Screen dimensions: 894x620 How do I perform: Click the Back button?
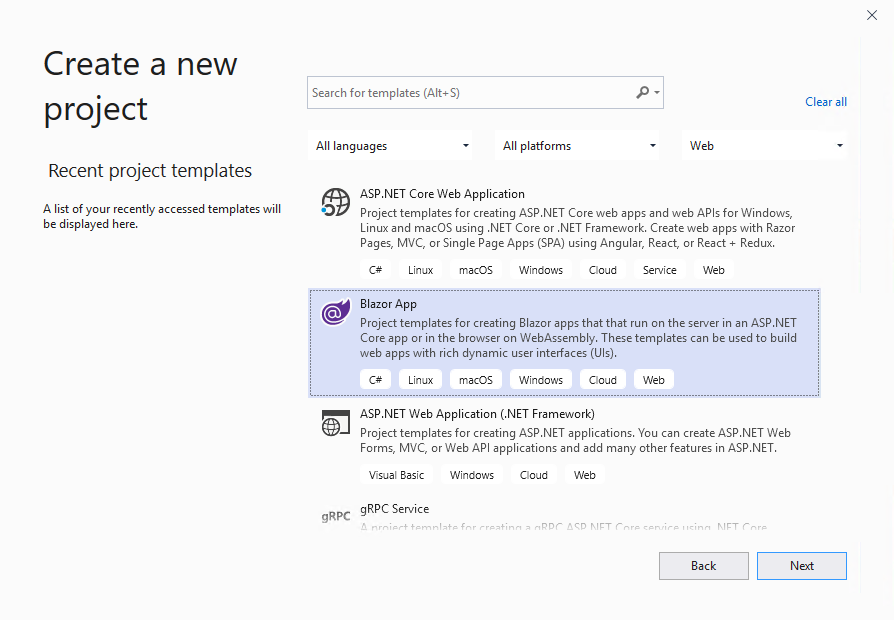point(704,566)
